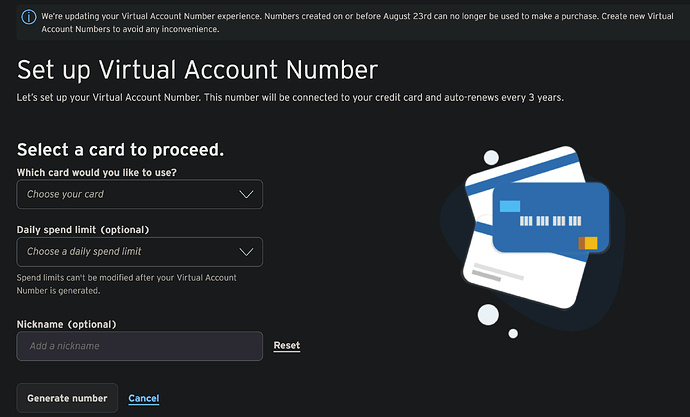Open the Choose your card dropdown

pyautogui.click(x=139, y=194)
